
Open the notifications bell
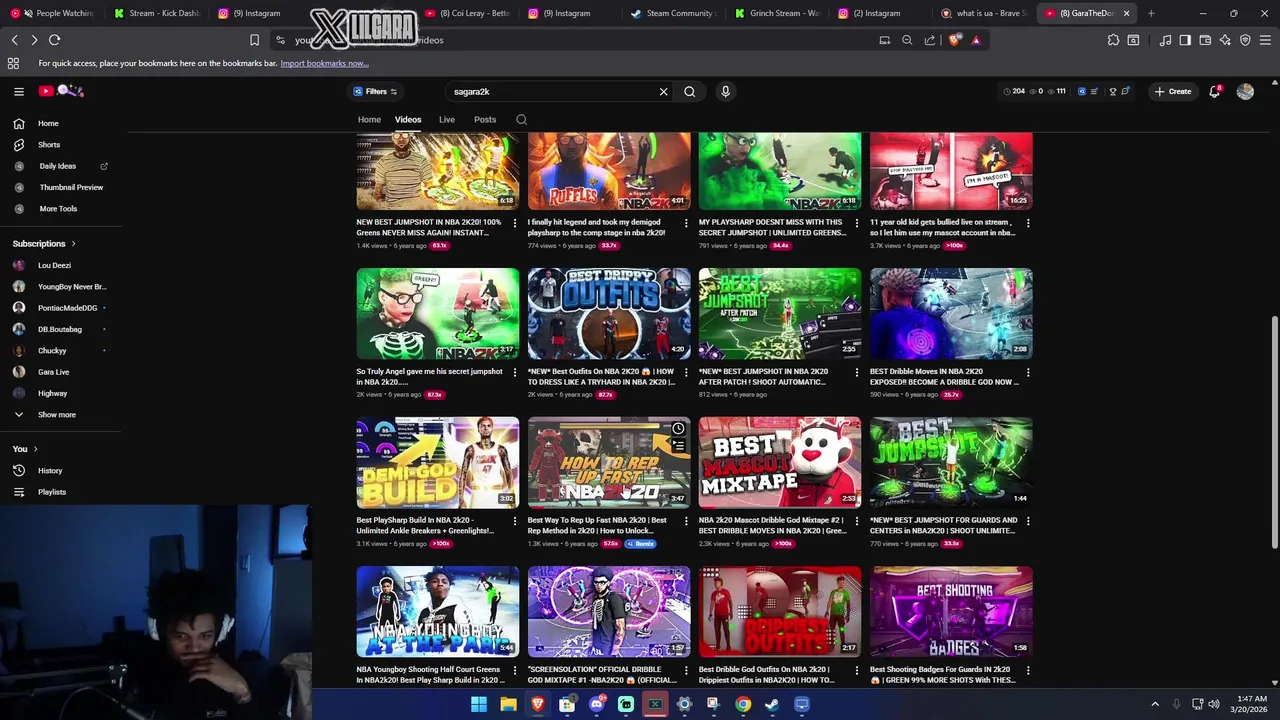coord(1215,91)
